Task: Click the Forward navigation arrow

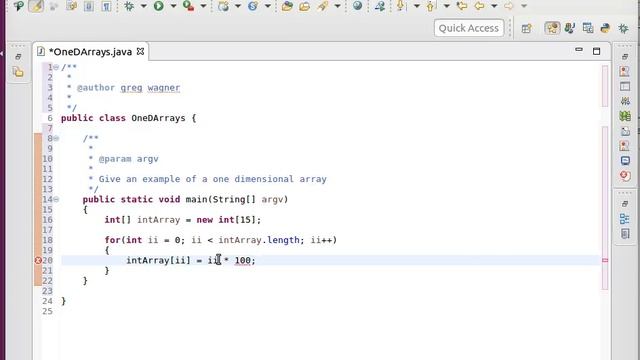Action: (x=509, y=6)
